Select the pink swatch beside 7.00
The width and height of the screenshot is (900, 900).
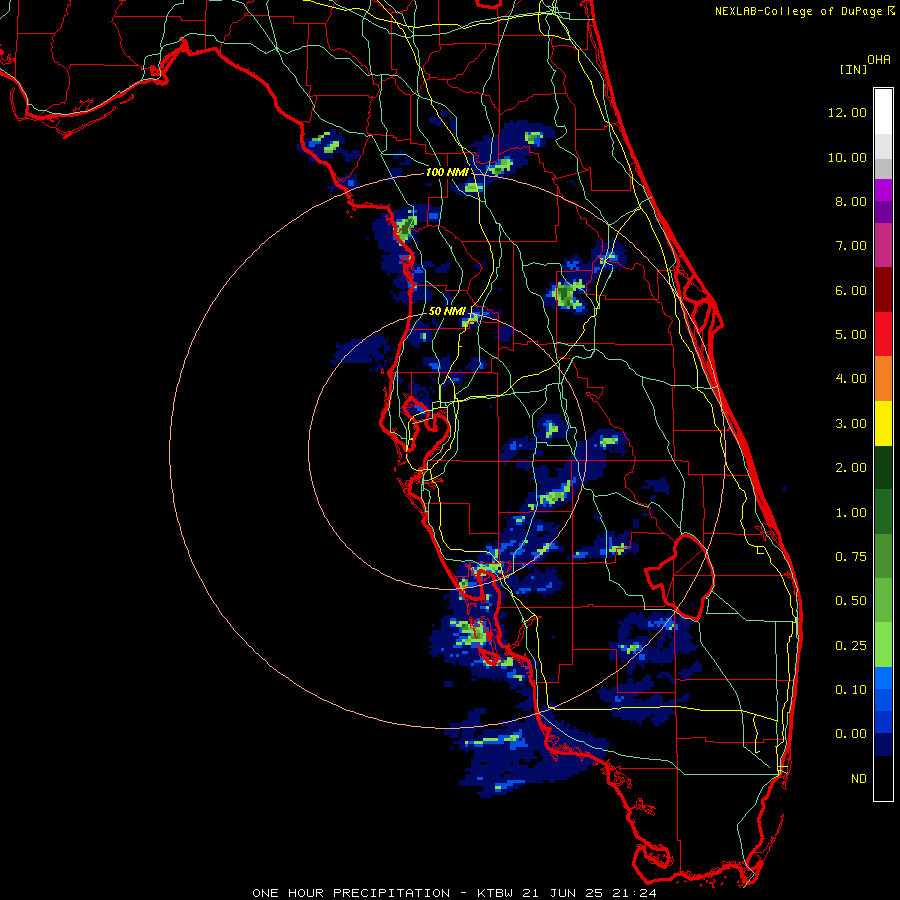click(883, 245)
